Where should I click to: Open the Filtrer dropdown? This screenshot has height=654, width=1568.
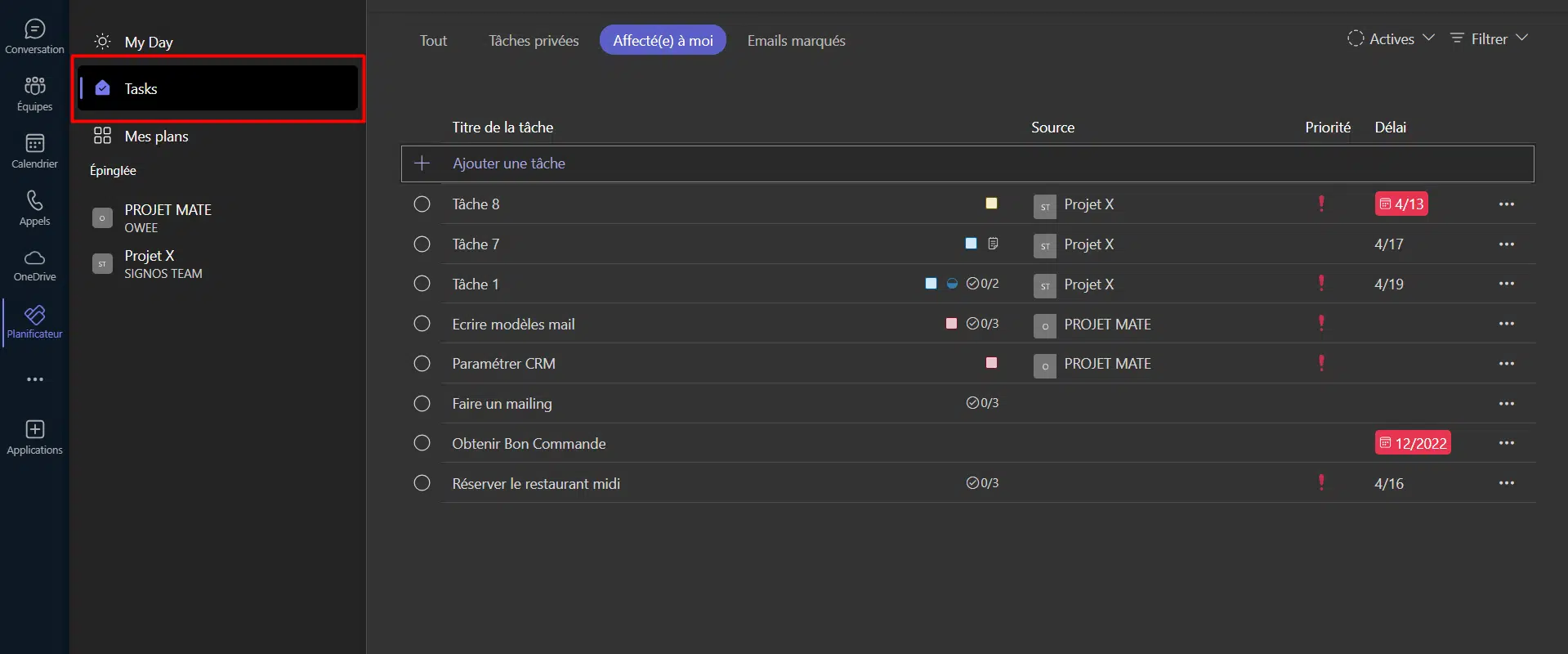[x=1489, y=38]
